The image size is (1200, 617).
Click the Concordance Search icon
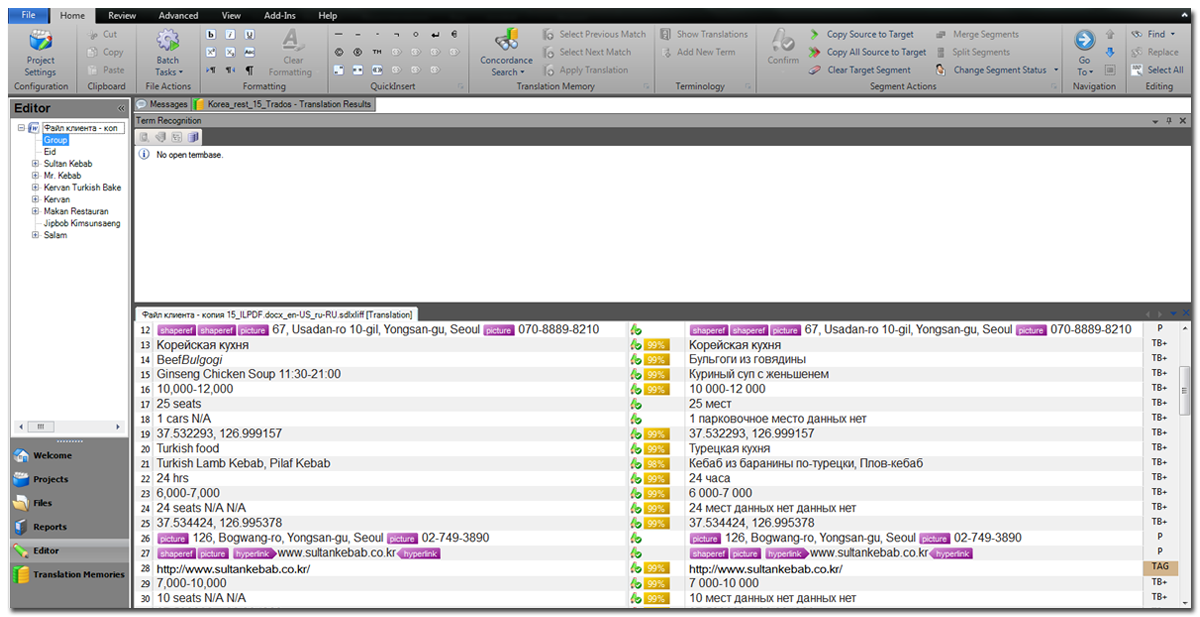point(506,42)
